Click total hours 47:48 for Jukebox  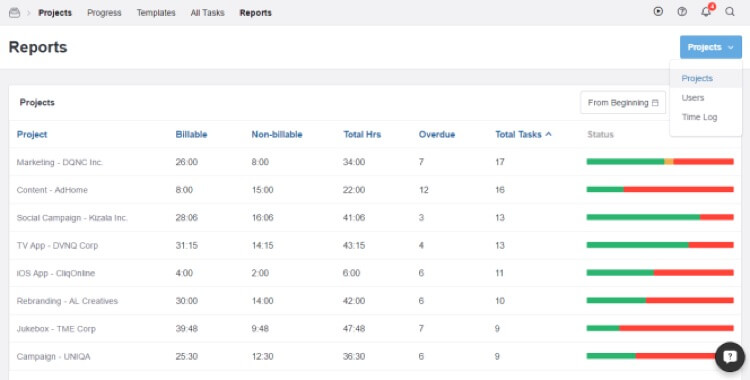tap(354, 329)
